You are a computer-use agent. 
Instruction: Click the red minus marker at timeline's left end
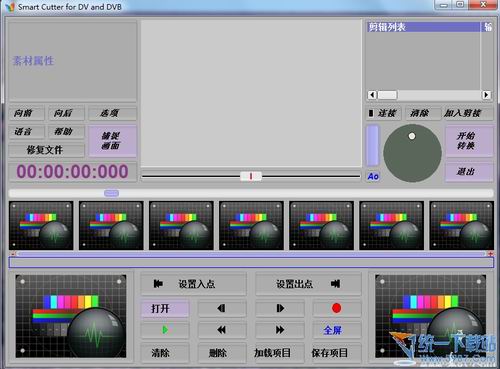coord(13,254)
